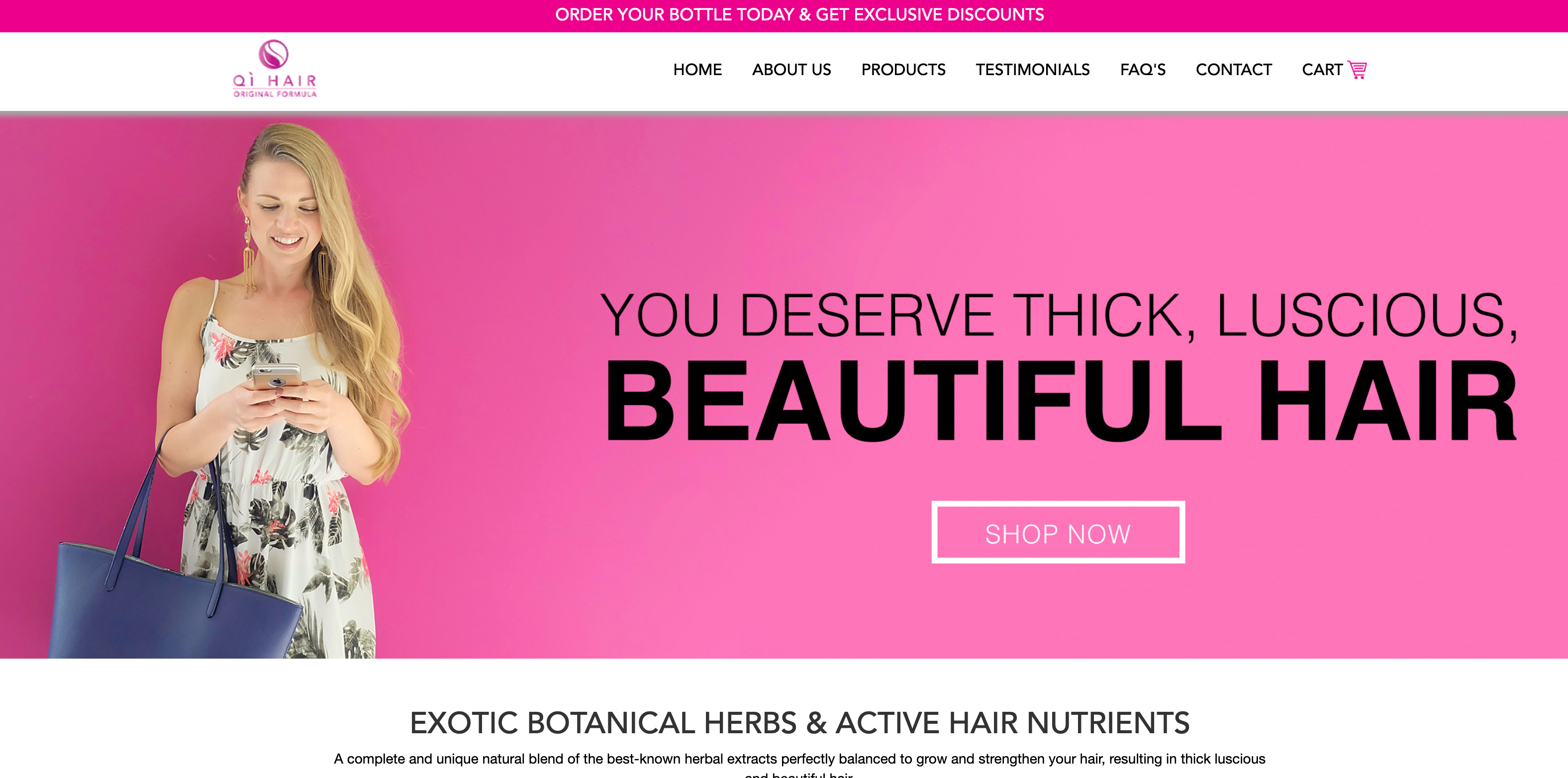Click the Original Formula logo subtitle
1568x778 pixels.
[275, 94]
